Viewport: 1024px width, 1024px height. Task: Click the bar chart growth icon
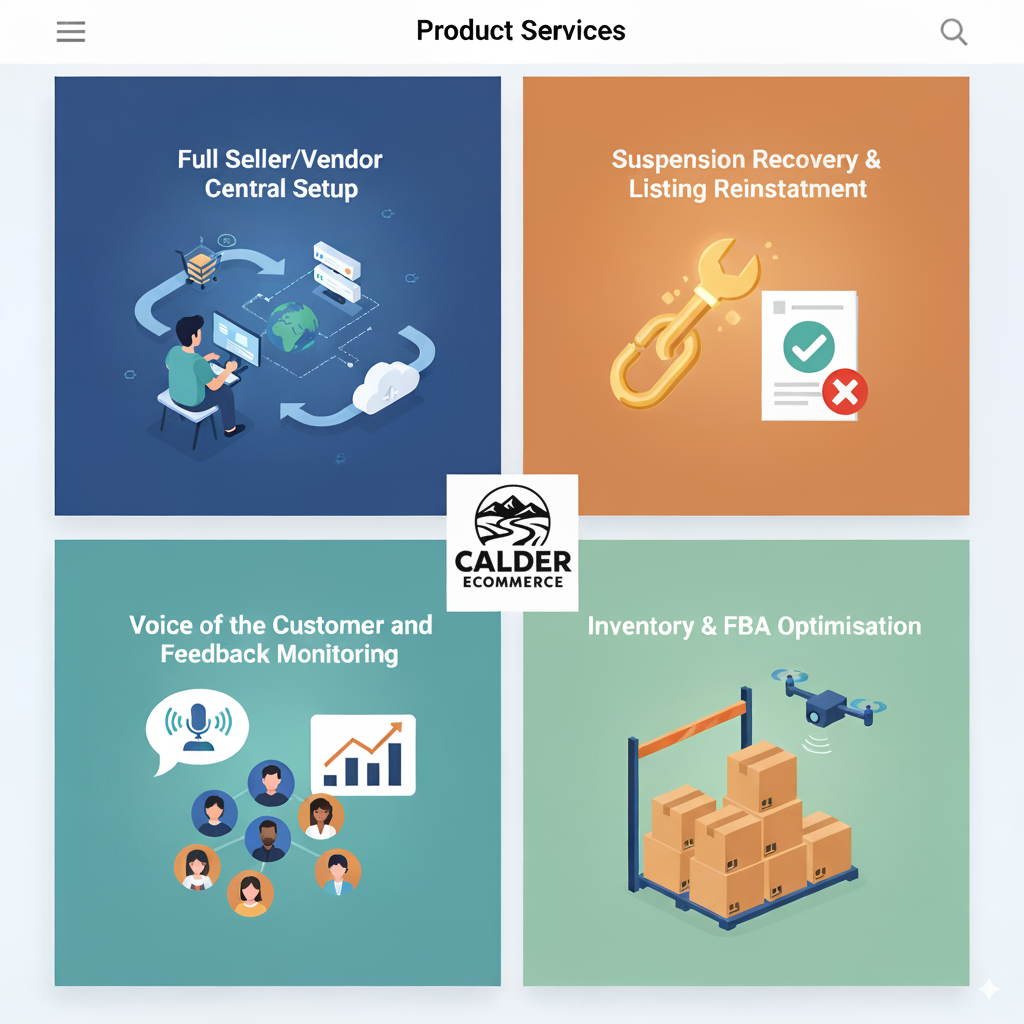[362, 755]
